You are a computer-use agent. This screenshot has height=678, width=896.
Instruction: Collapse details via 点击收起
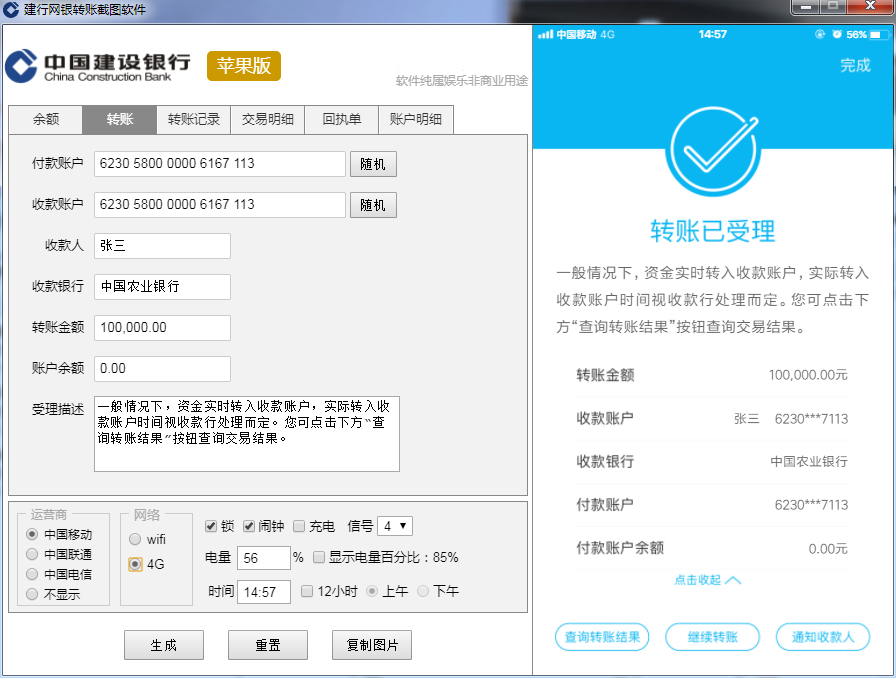[x=707, y=580]
